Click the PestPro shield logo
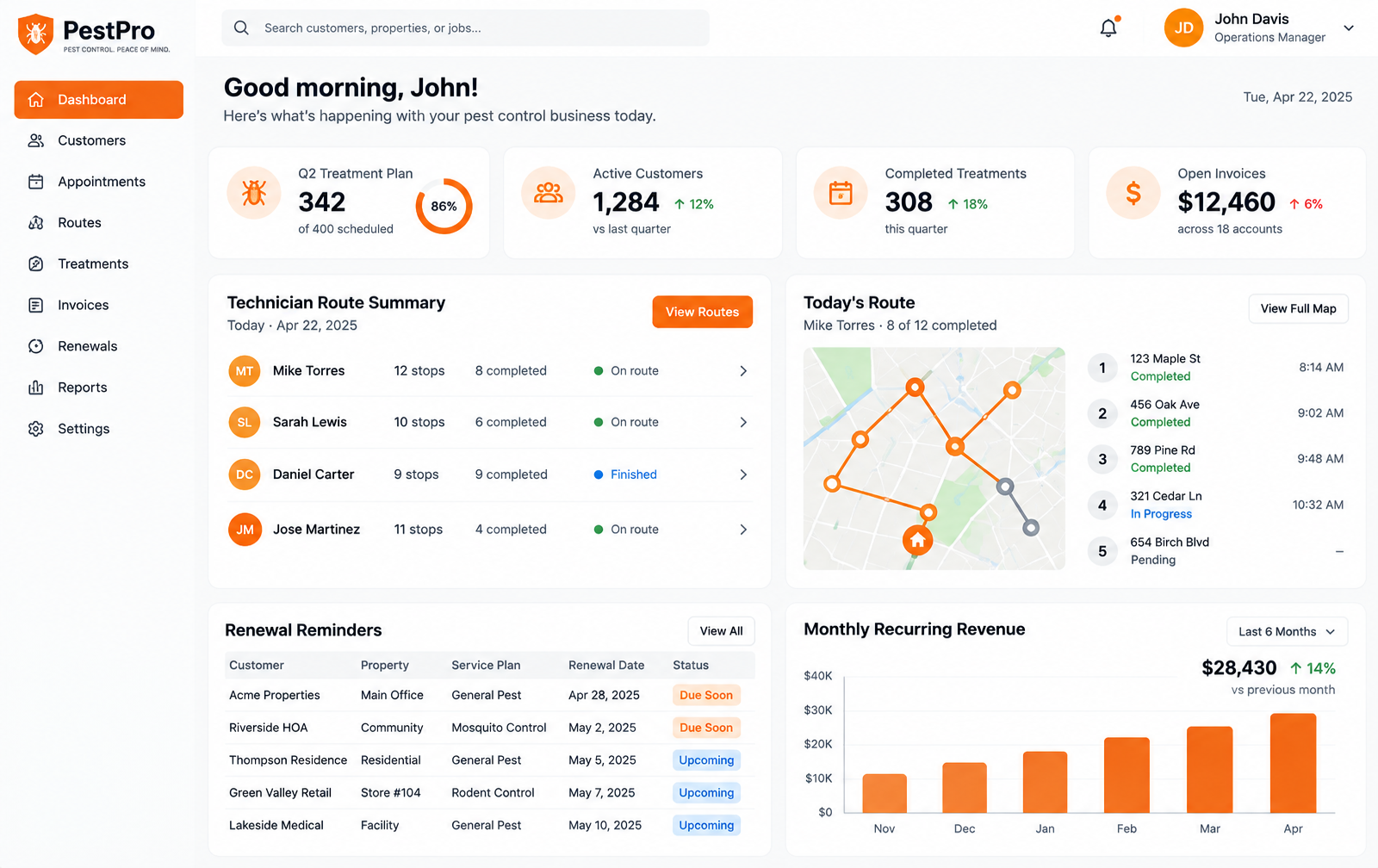 point(35,34)
